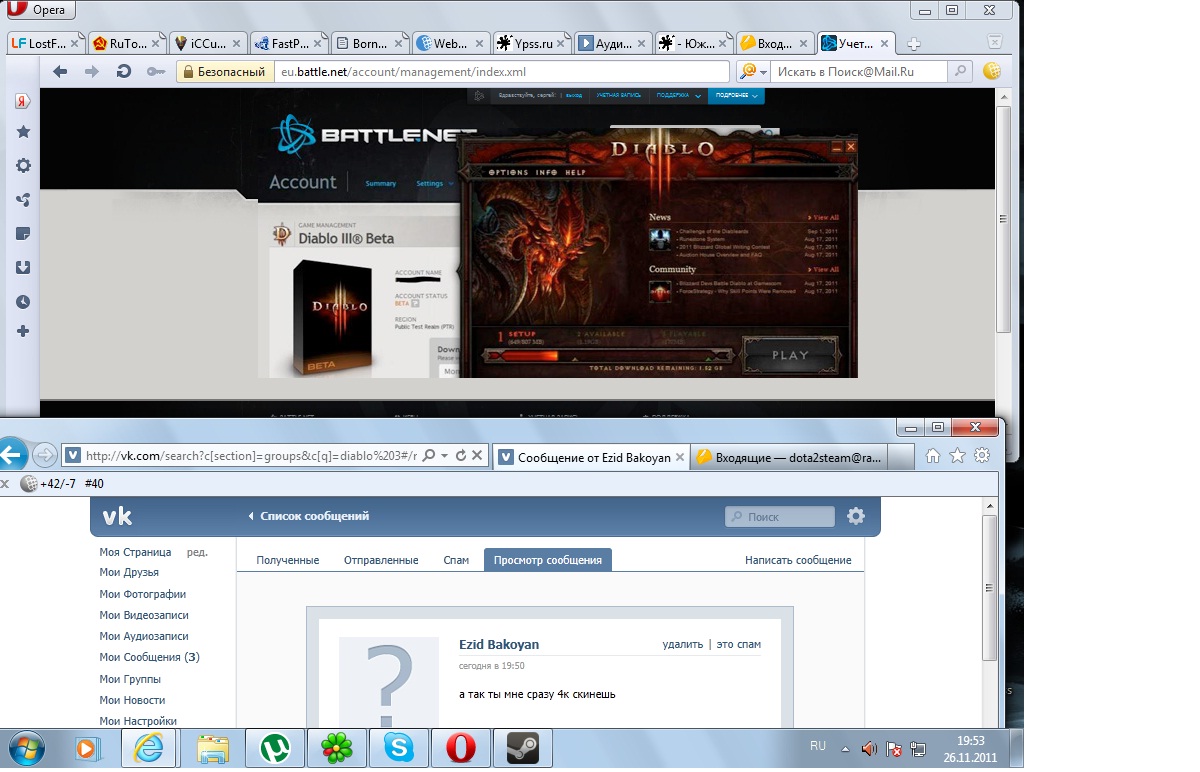The height and width of the screenshot is (772, 1200).
Task: Switch to the RuTo... tab
Action: (127, 44)
